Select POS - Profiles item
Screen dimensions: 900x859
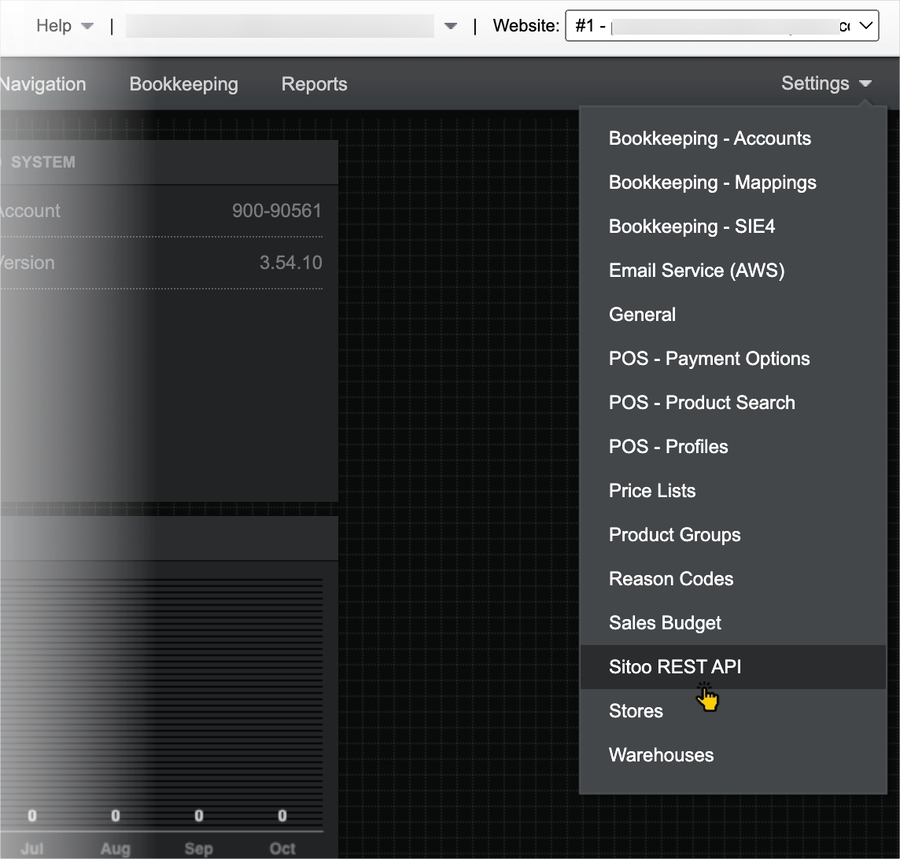tap(668, 447)
